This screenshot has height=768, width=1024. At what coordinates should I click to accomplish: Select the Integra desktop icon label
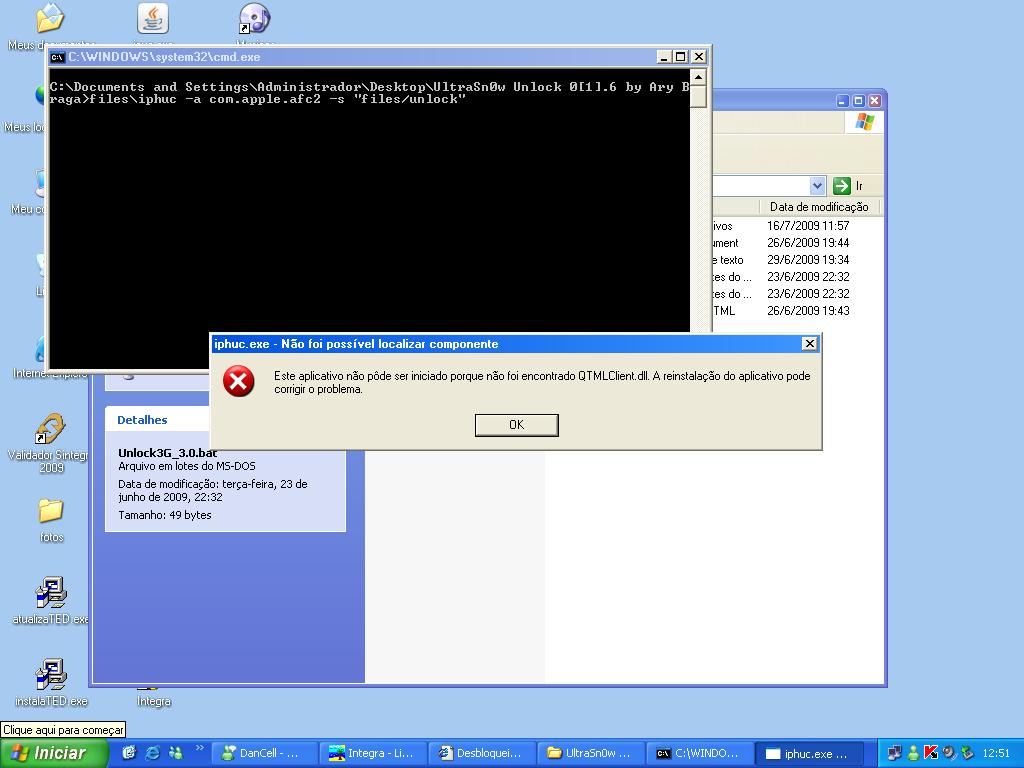pos(154,701)
